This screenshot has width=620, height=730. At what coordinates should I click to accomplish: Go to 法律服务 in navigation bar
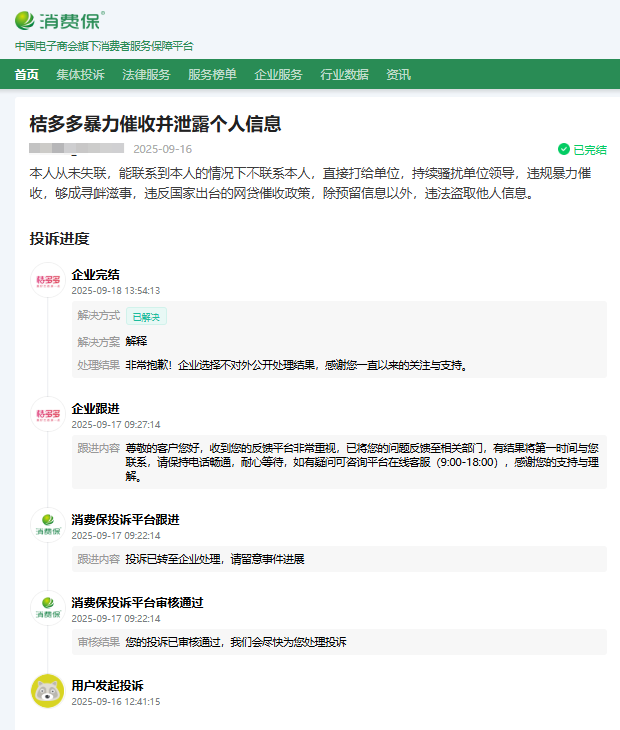[x=146, y=74]
